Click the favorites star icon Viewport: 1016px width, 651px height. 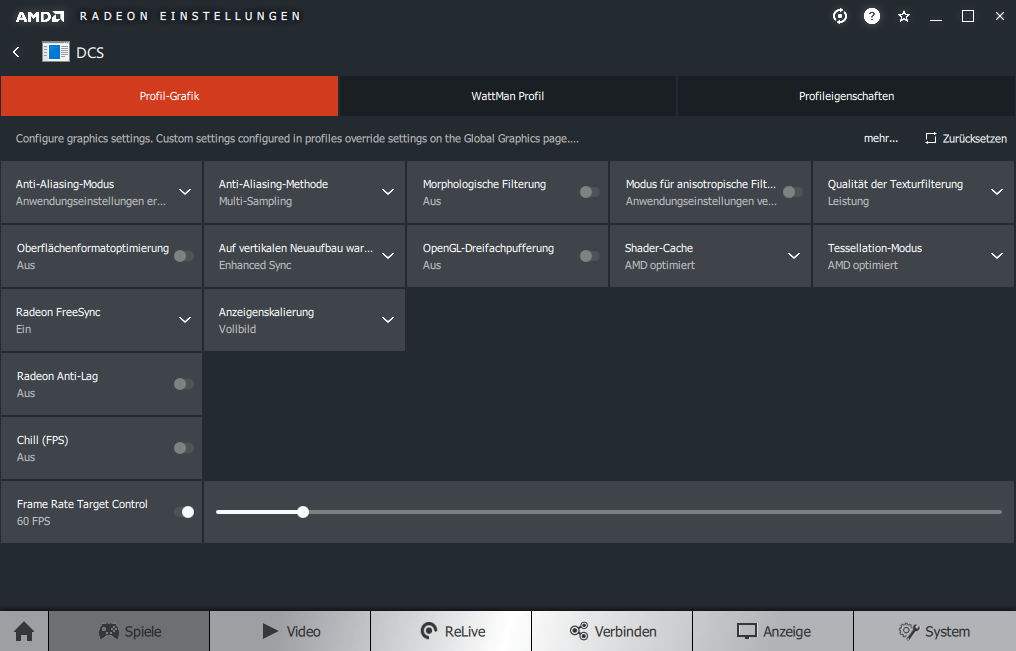point(904,16)
